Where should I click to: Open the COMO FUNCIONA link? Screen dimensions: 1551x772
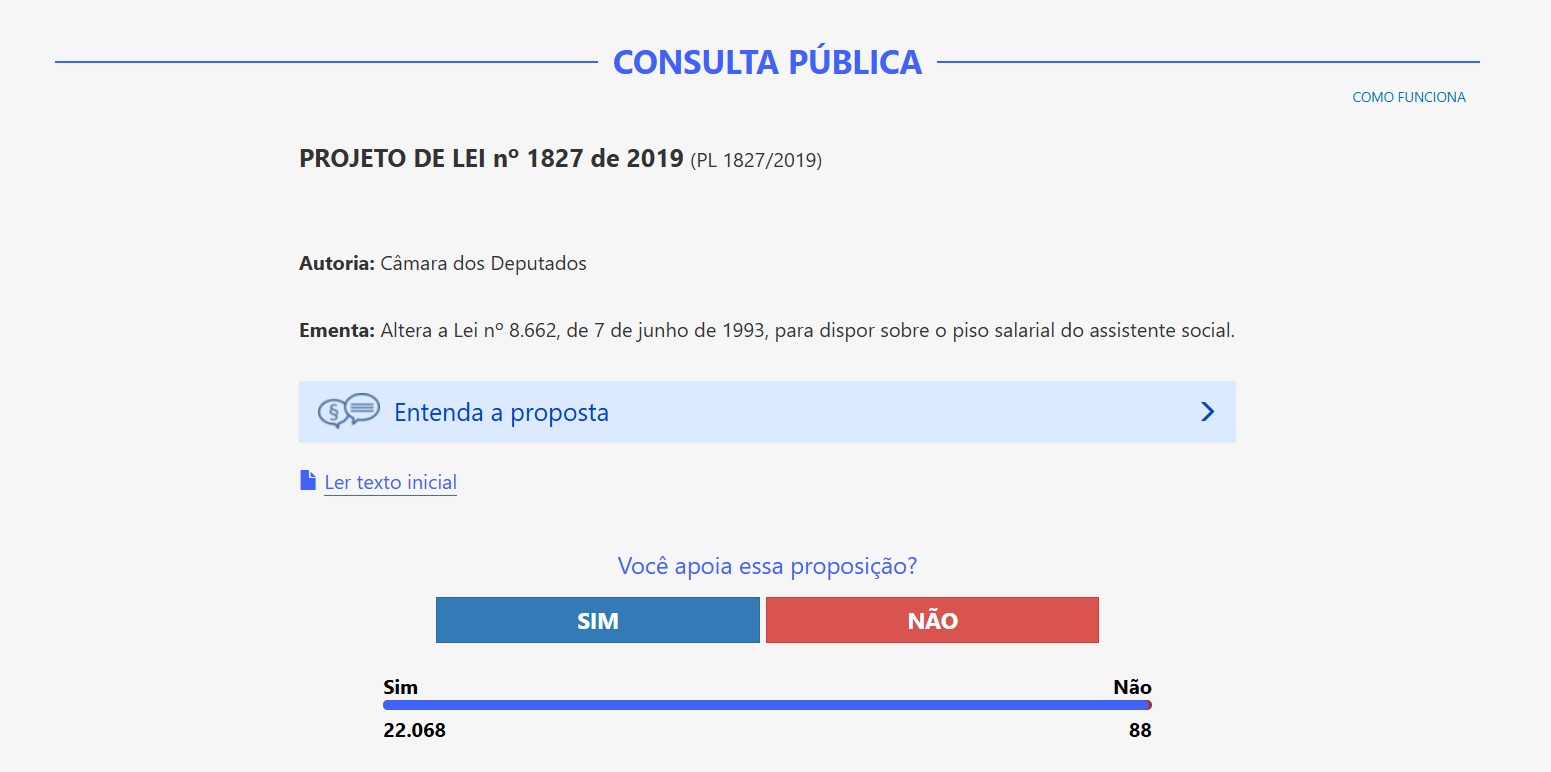[x=1409, y=97]
